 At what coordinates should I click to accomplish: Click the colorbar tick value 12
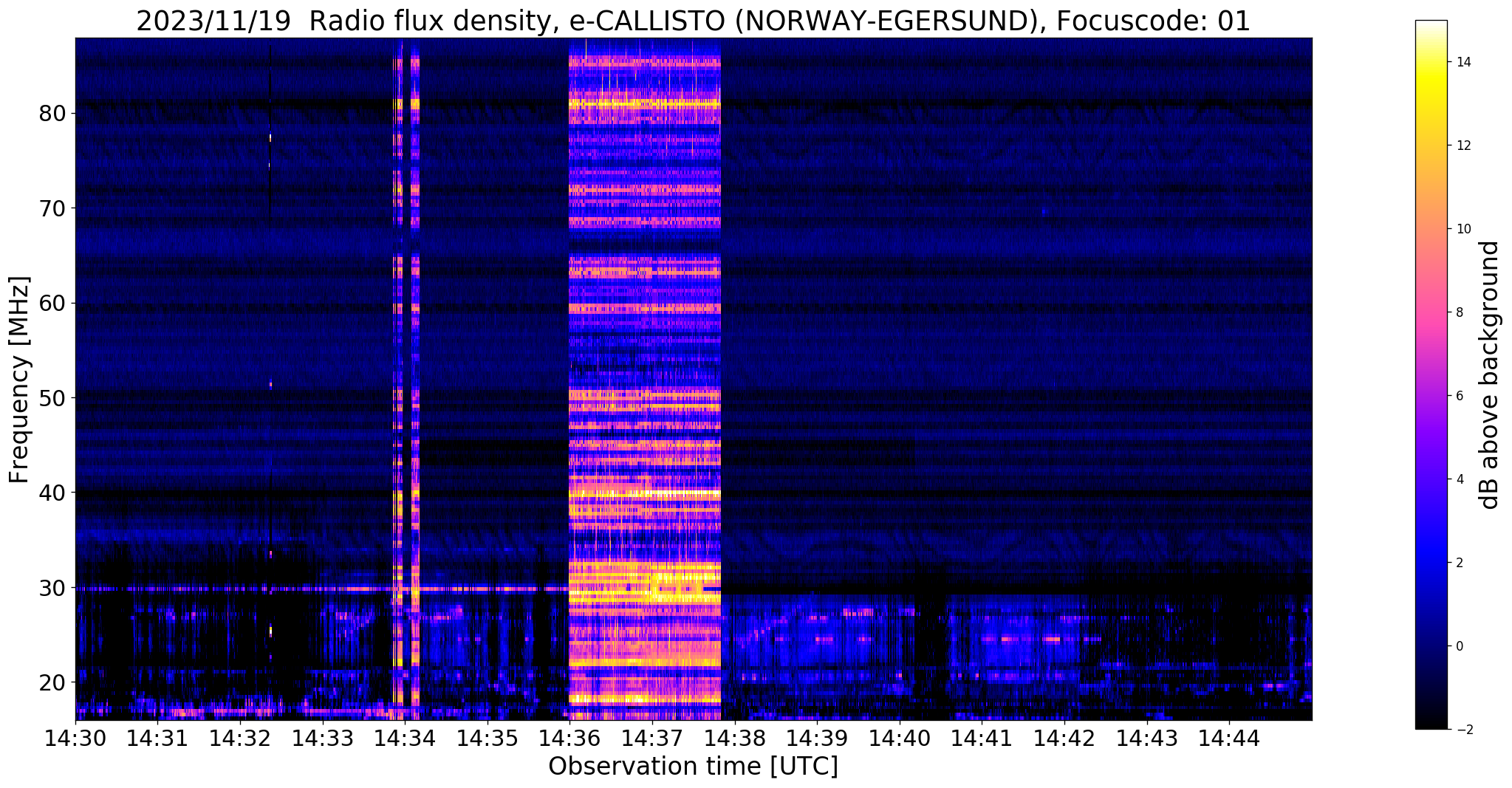(x=1463, y=145)
